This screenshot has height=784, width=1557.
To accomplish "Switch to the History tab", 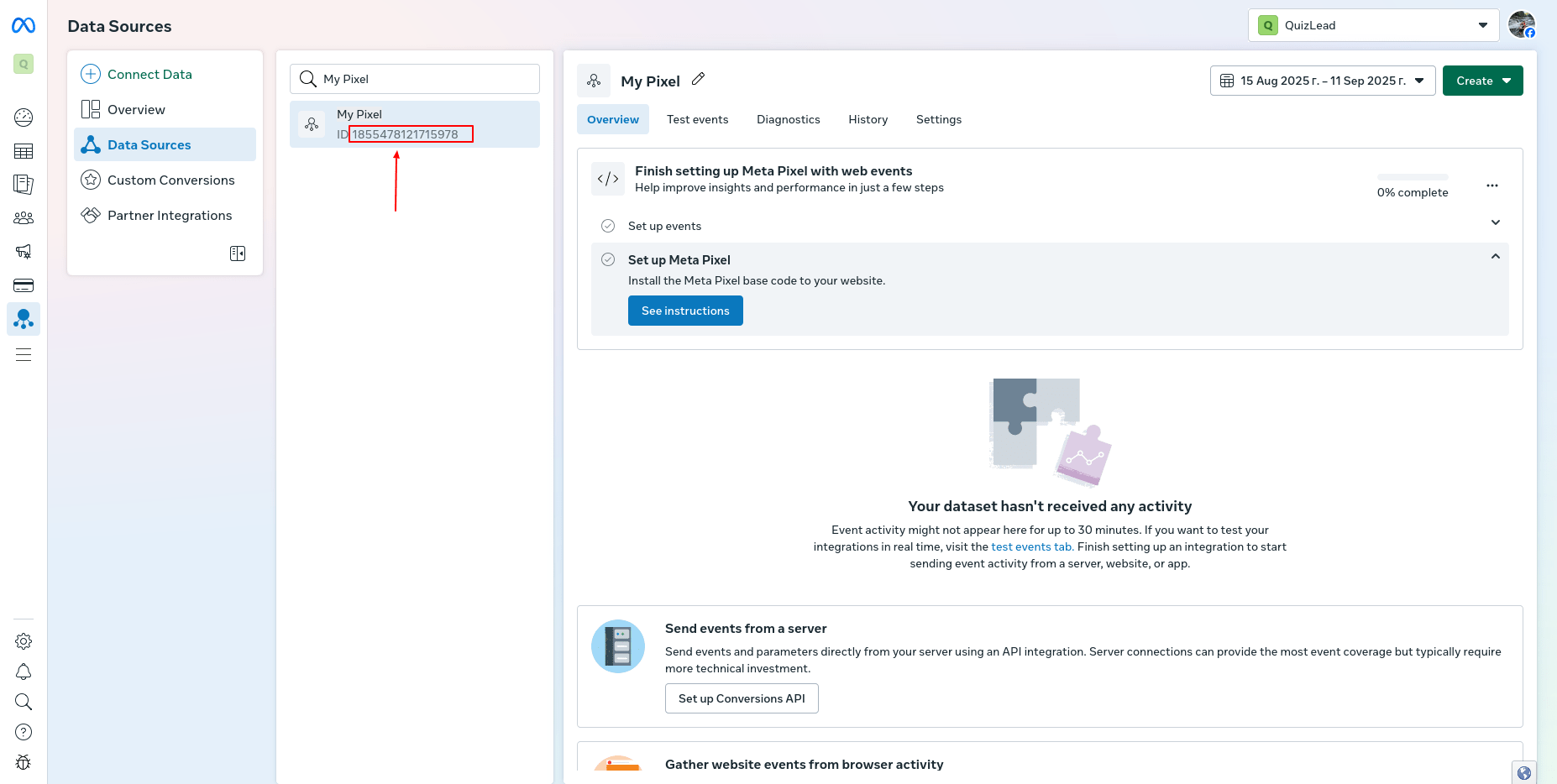I will tap(868, 119).
